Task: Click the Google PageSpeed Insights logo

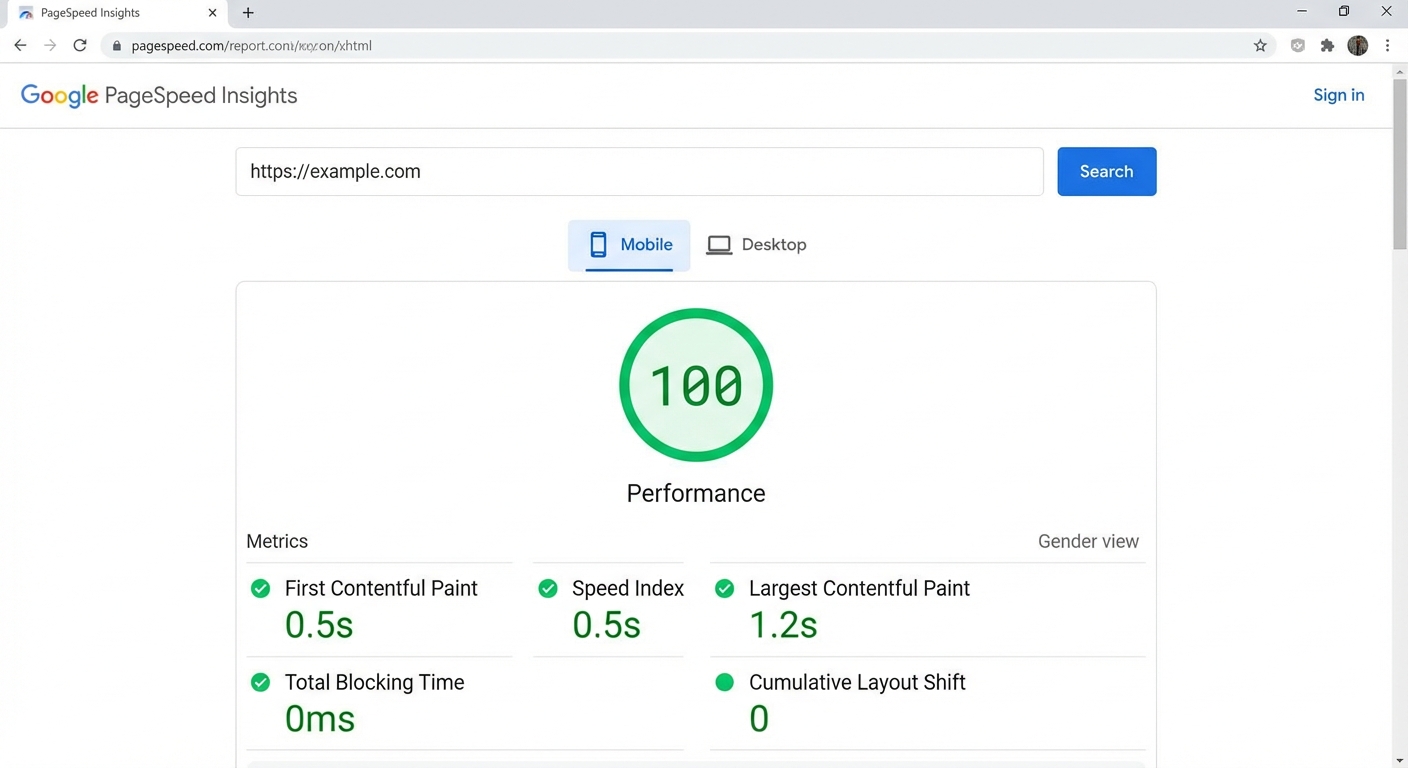Action: pos(159,96)
